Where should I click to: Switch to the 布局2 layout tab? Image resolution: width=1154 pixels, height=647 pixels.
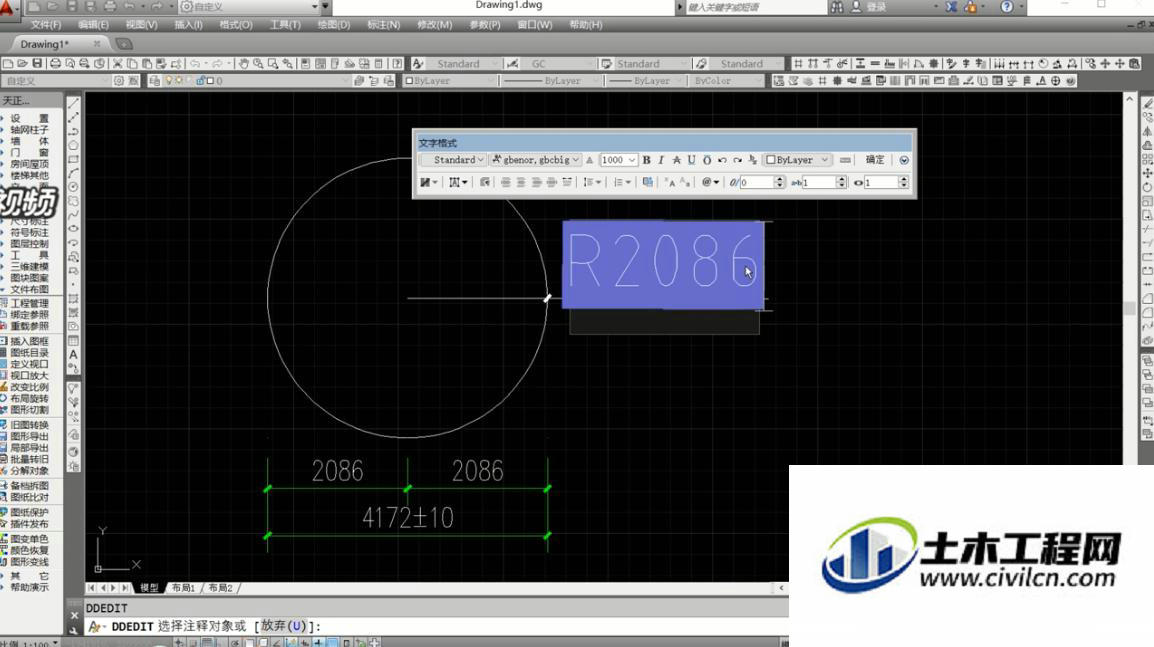coord(220,587)
